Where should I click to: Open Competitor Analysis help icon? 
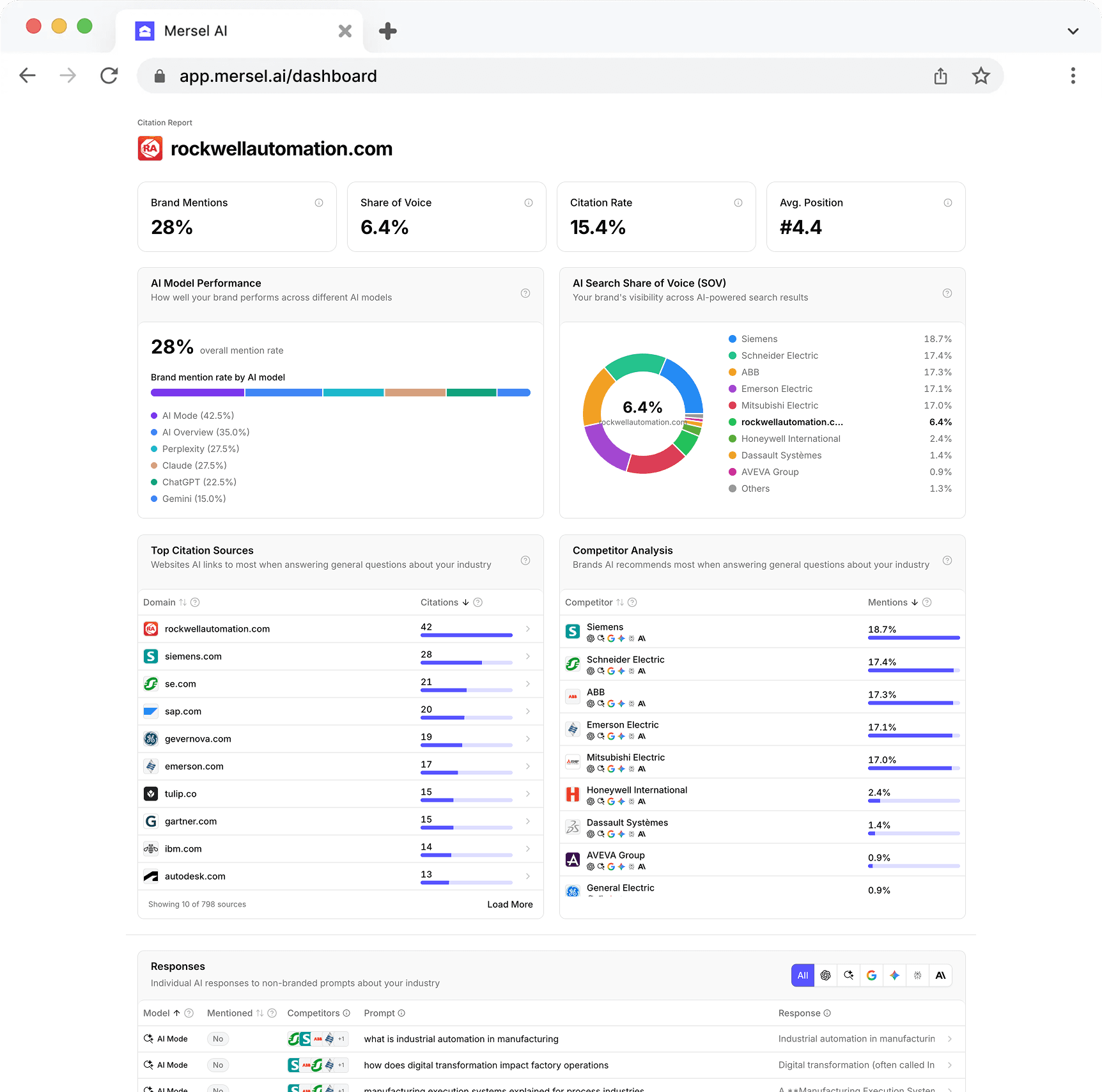(947, 560)
